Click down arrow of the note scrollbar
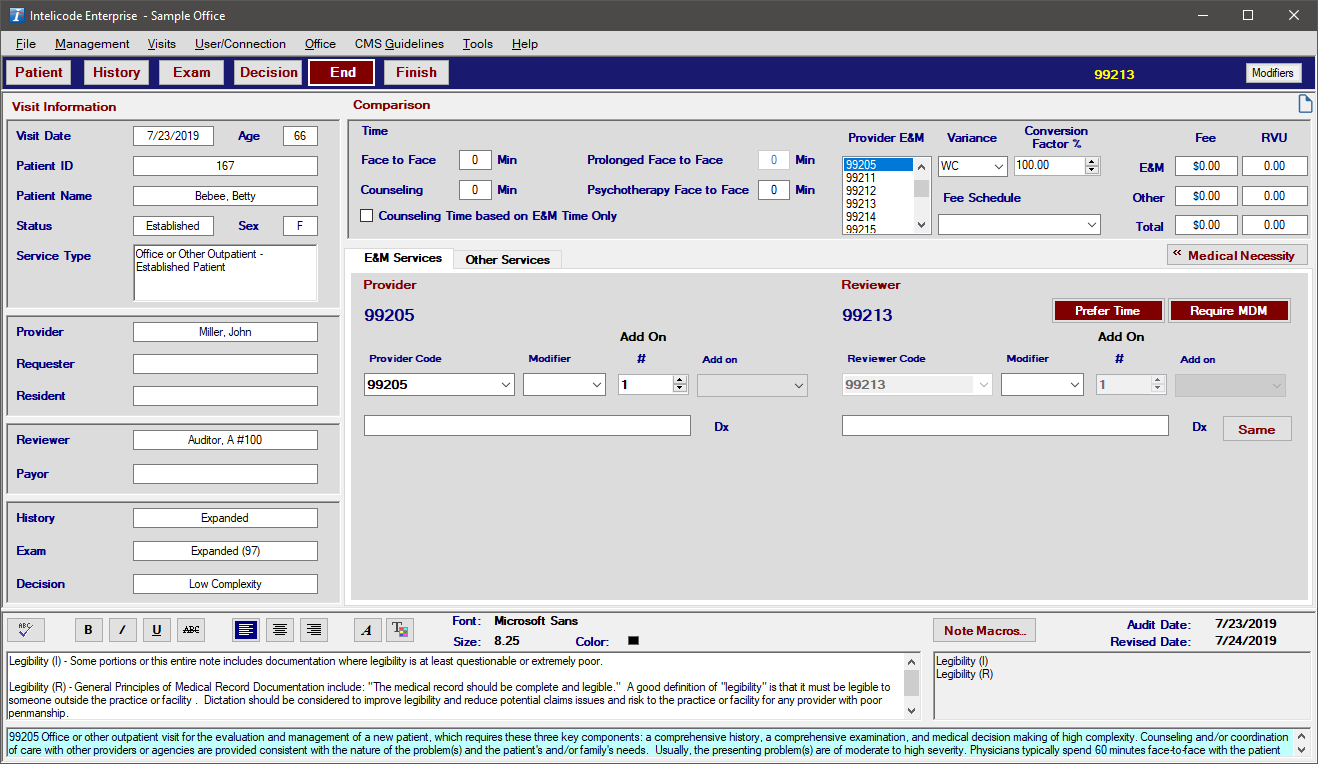Screen dimensions: 1318x764 tap(912, 709)
